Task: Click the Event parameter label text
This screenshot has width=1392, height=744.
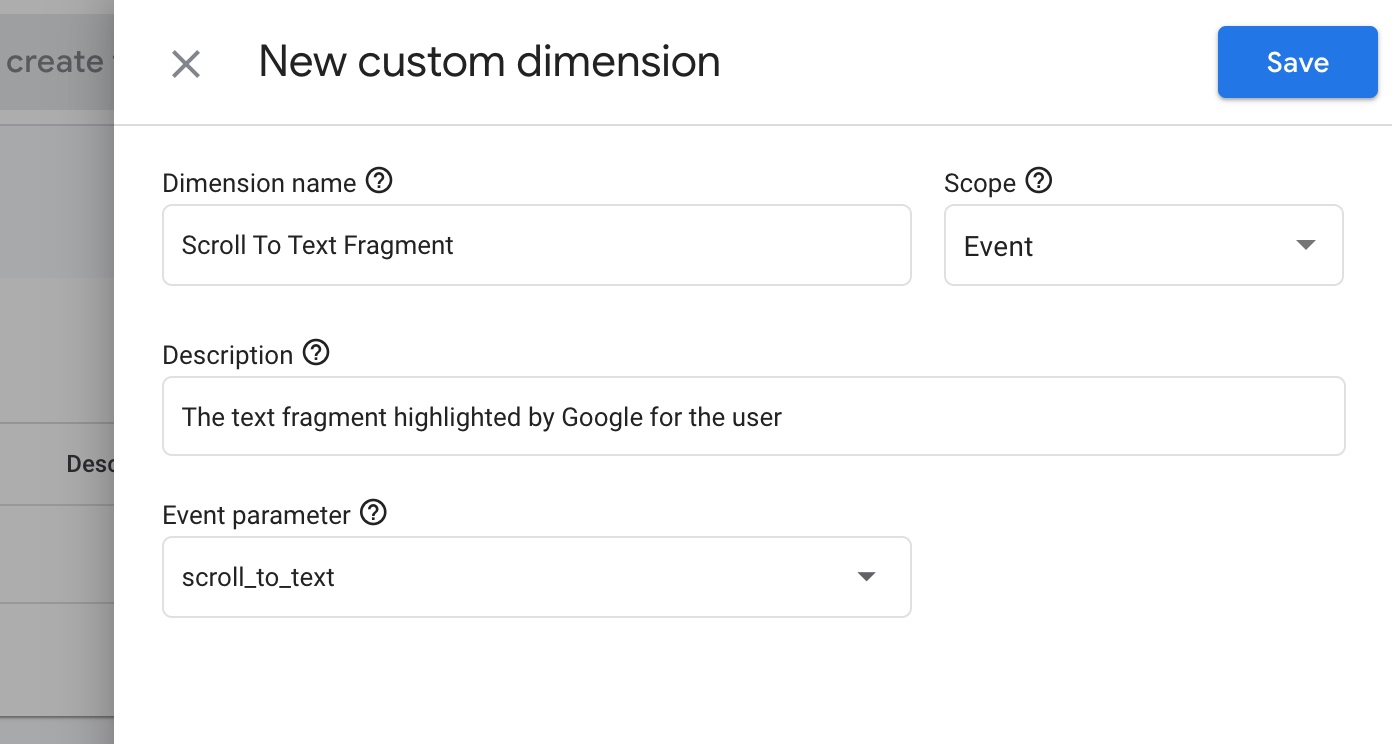Action: point(256,515)
